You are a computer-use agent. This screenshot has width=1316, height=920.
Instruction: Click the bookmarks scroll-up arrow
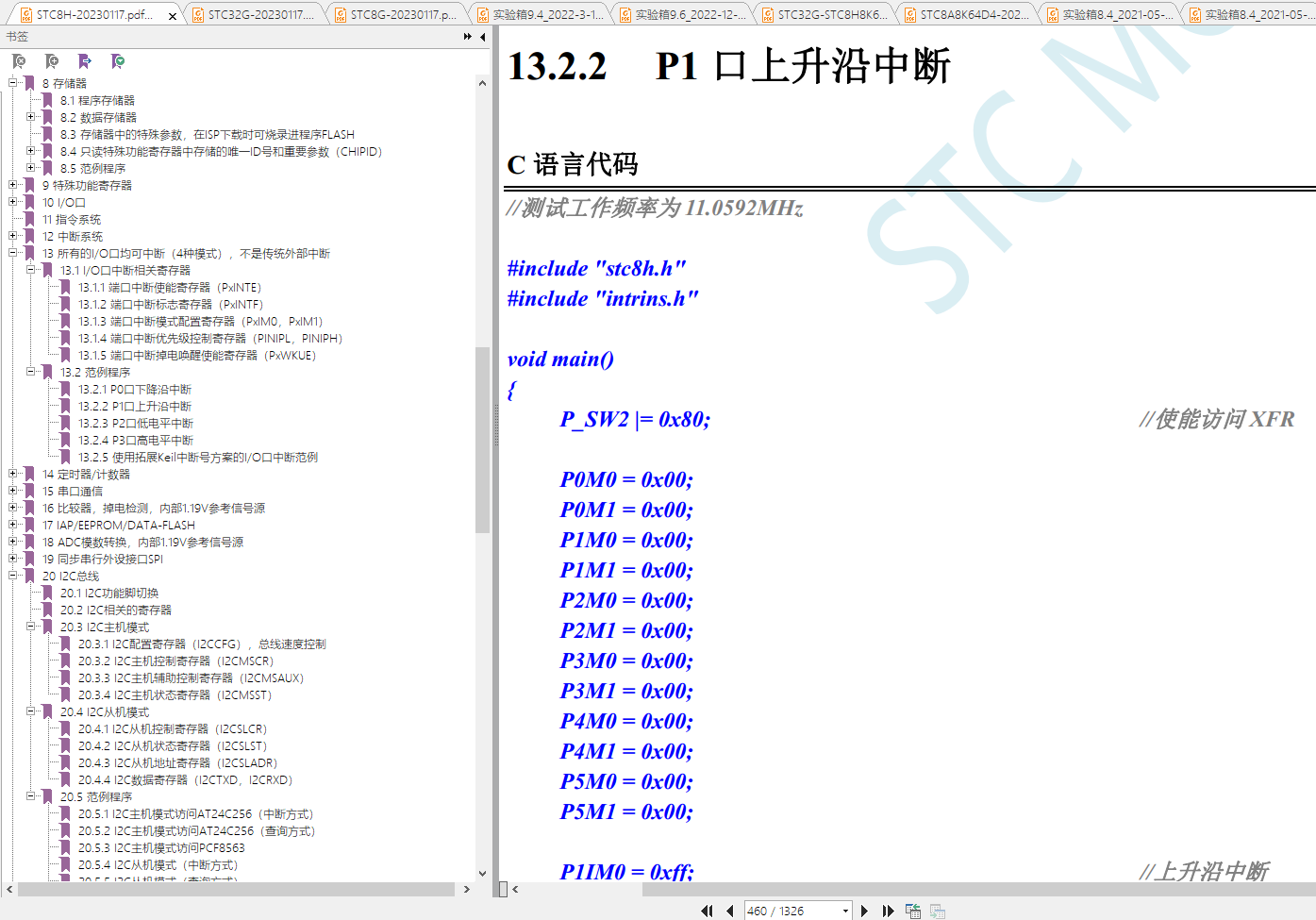[x=482, y=83]
